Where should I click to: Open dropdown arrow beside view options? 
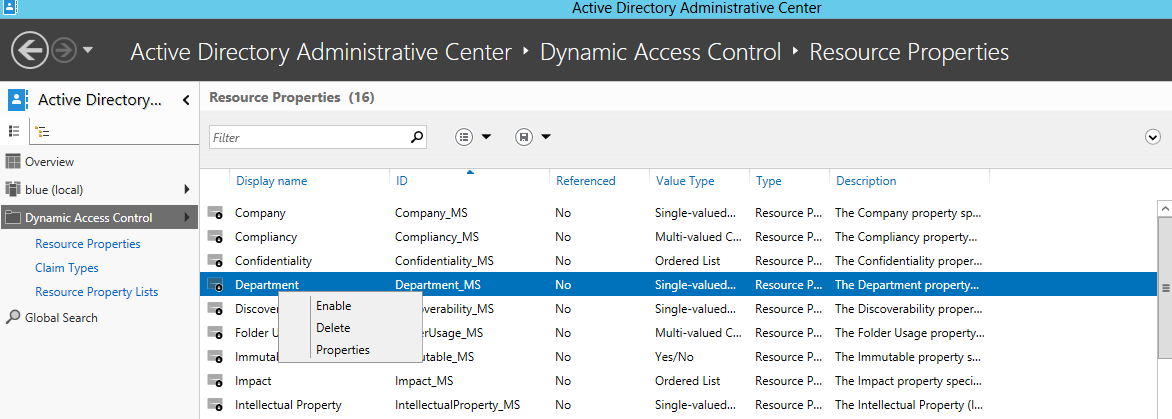tap(486, 137)
